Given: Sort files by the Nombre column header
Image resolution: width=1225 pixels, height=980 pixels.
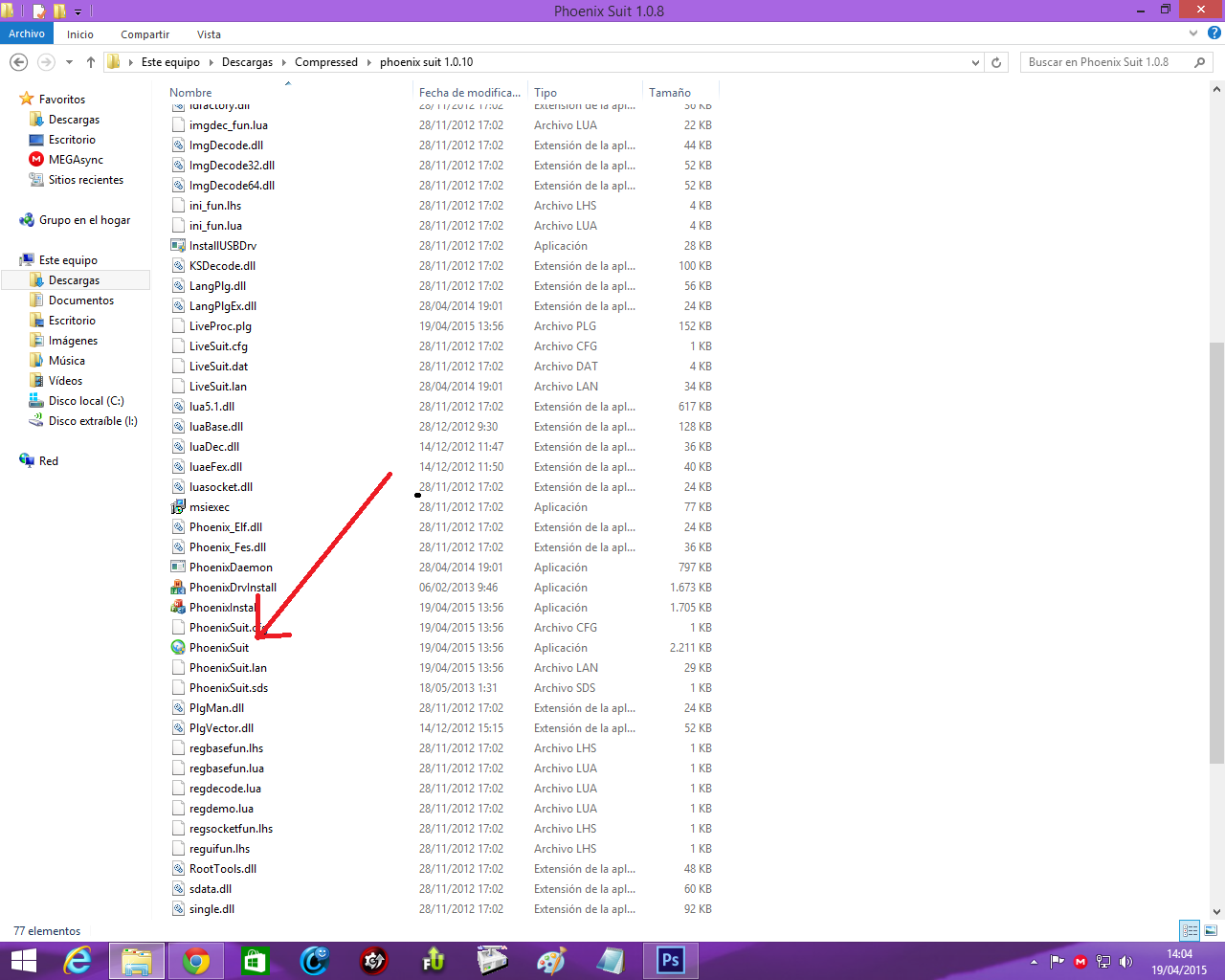Looking at the screenshot, I should [x=190, y=93].
